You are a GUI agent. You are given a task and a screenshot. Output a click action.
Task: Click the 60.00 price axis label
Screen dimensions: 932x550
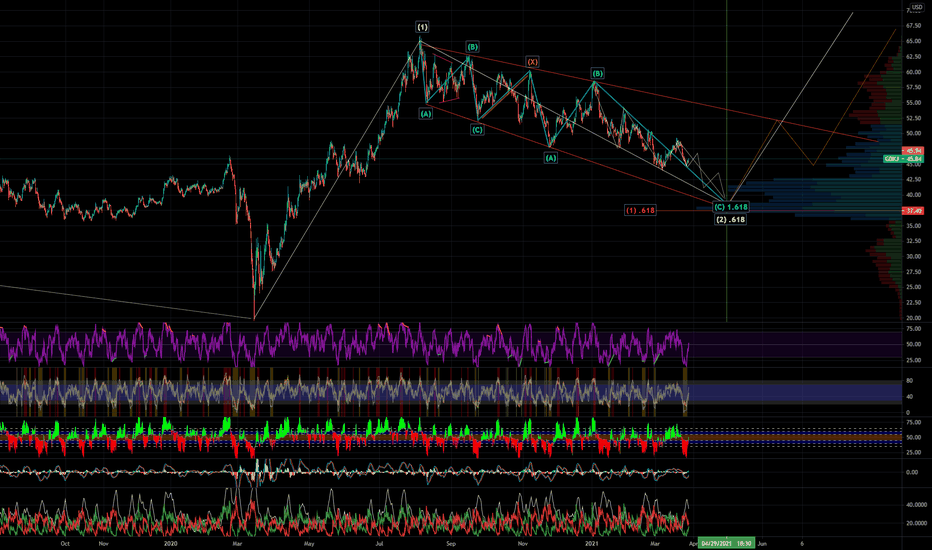914,72
